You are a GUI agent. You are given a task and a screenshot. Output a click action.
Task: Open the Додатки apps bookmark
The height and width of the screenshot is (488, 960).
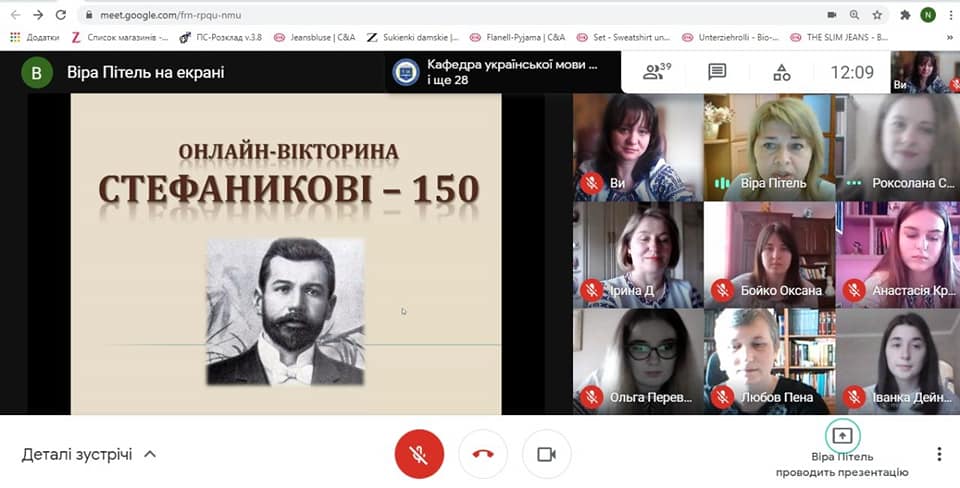(x=35, y=37)
